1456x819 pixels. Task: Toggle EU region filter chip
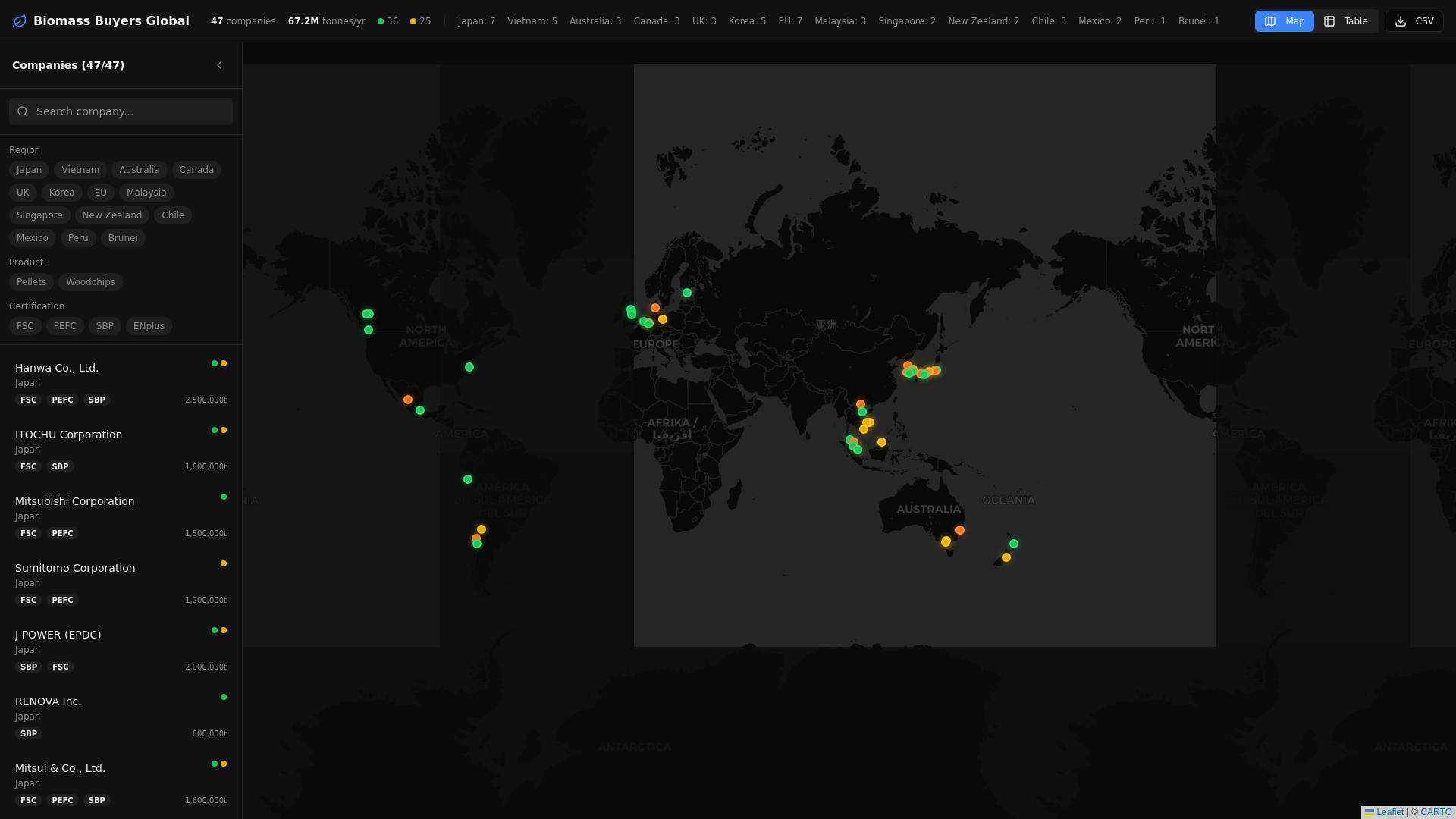[x=101, y=193]
